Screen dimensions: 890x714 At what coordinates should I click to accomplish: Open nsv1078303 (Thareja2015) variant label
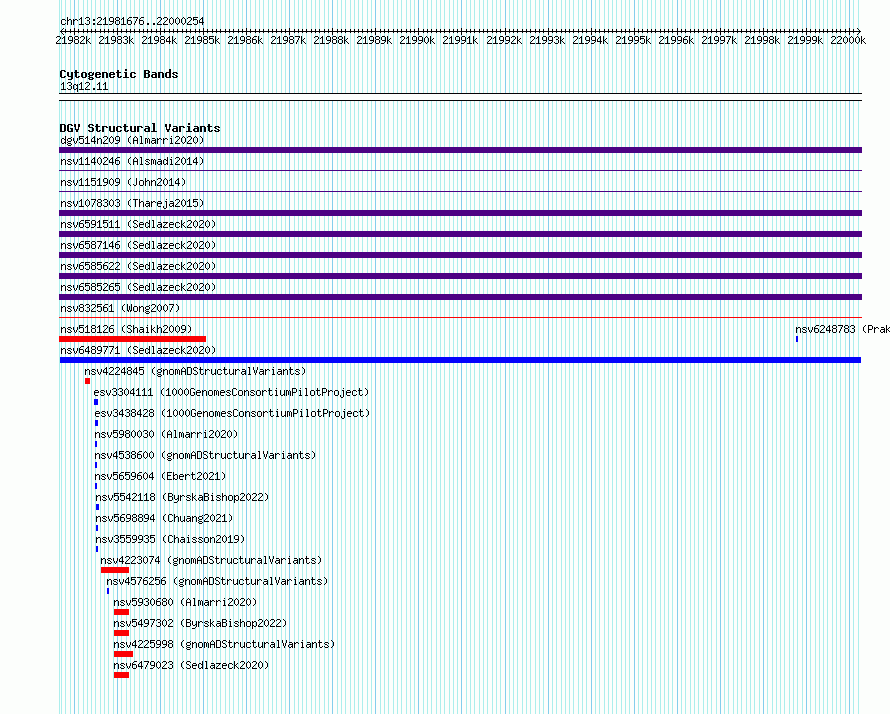(132, 203)
